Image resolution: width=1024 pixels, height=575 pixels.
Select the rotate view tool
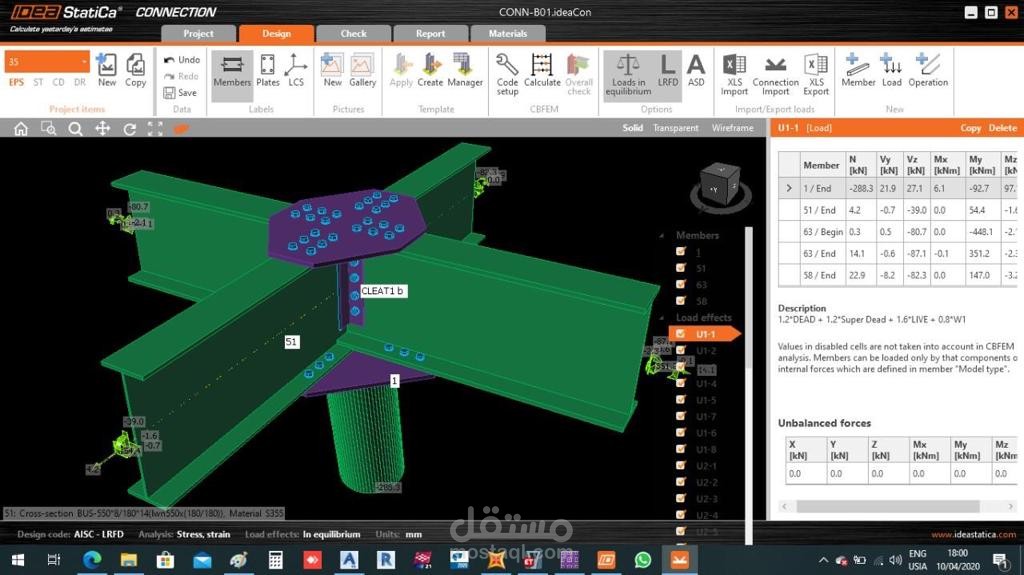pyautogui.click(x=130, y=129)
